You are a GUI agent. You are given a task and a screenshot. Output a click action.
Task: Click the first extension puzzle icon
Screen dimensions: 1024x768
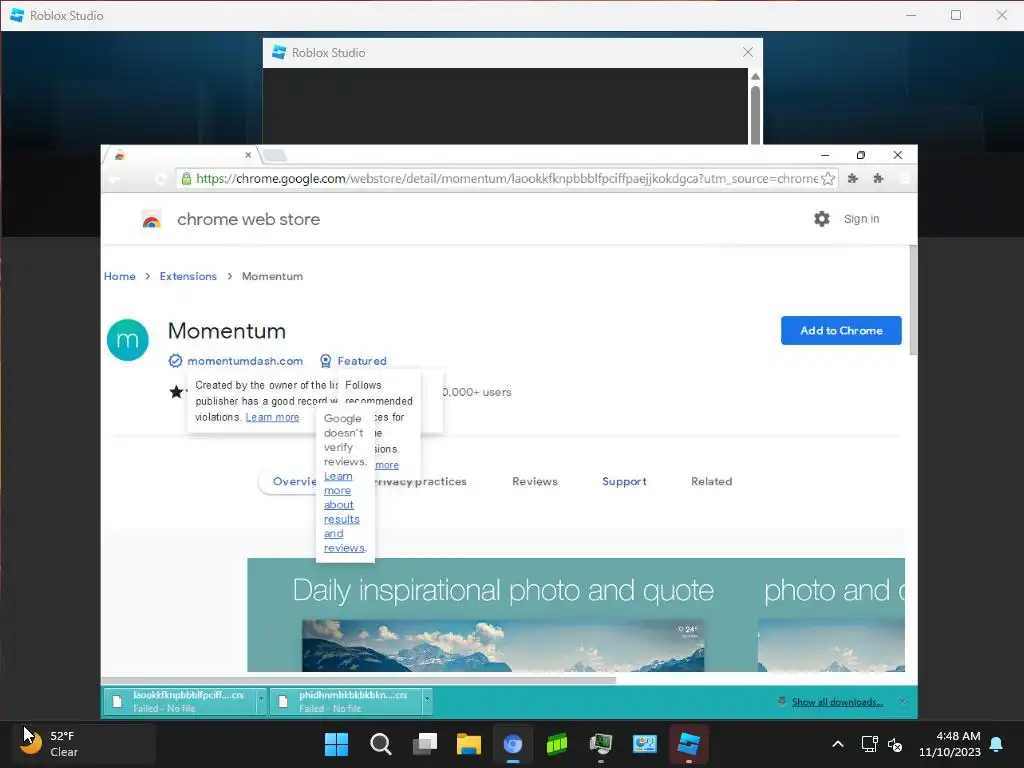coord(852,178)
